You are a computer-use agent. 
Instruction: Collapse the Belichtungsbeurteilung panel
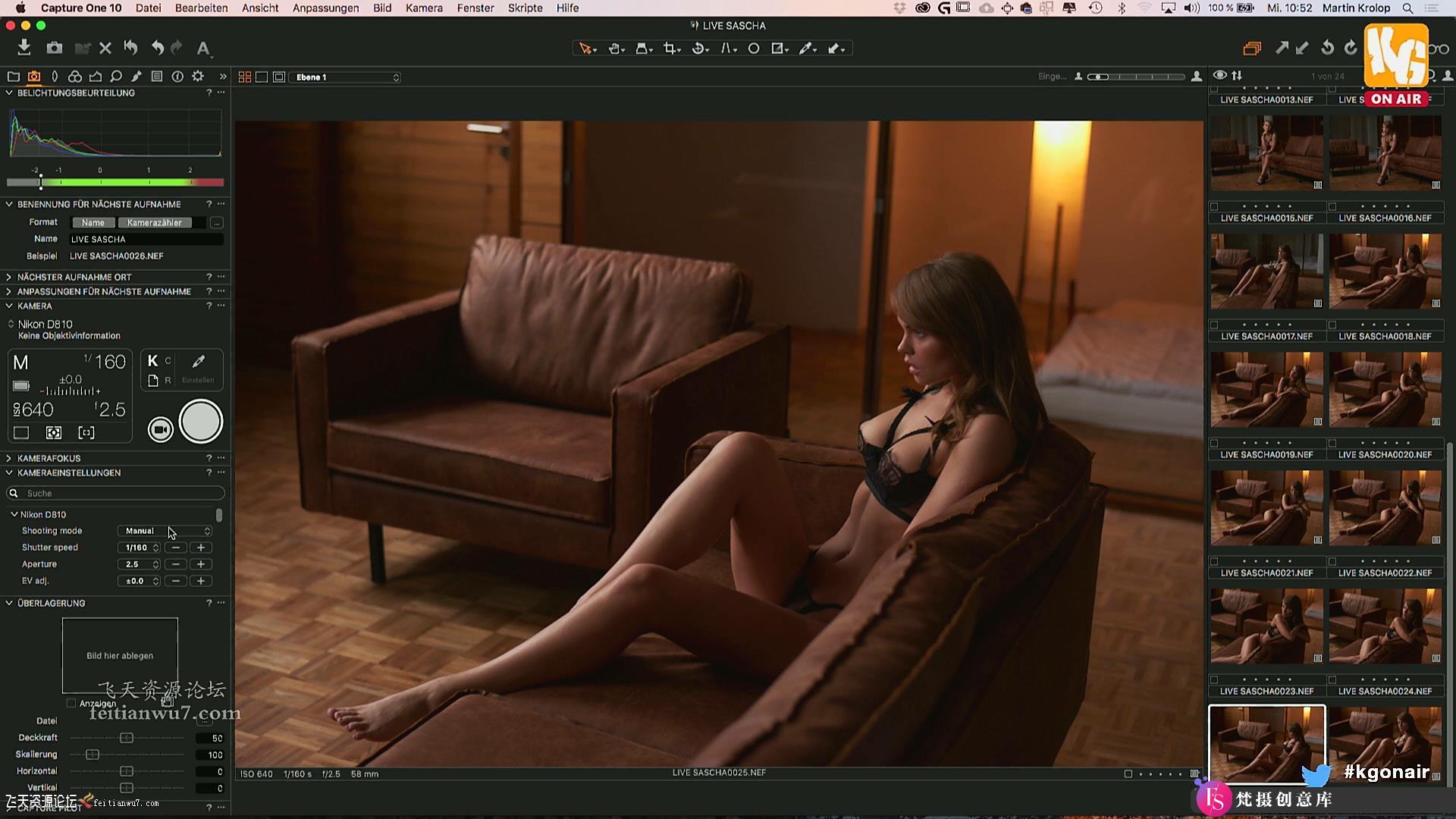[x=9, y=93]
